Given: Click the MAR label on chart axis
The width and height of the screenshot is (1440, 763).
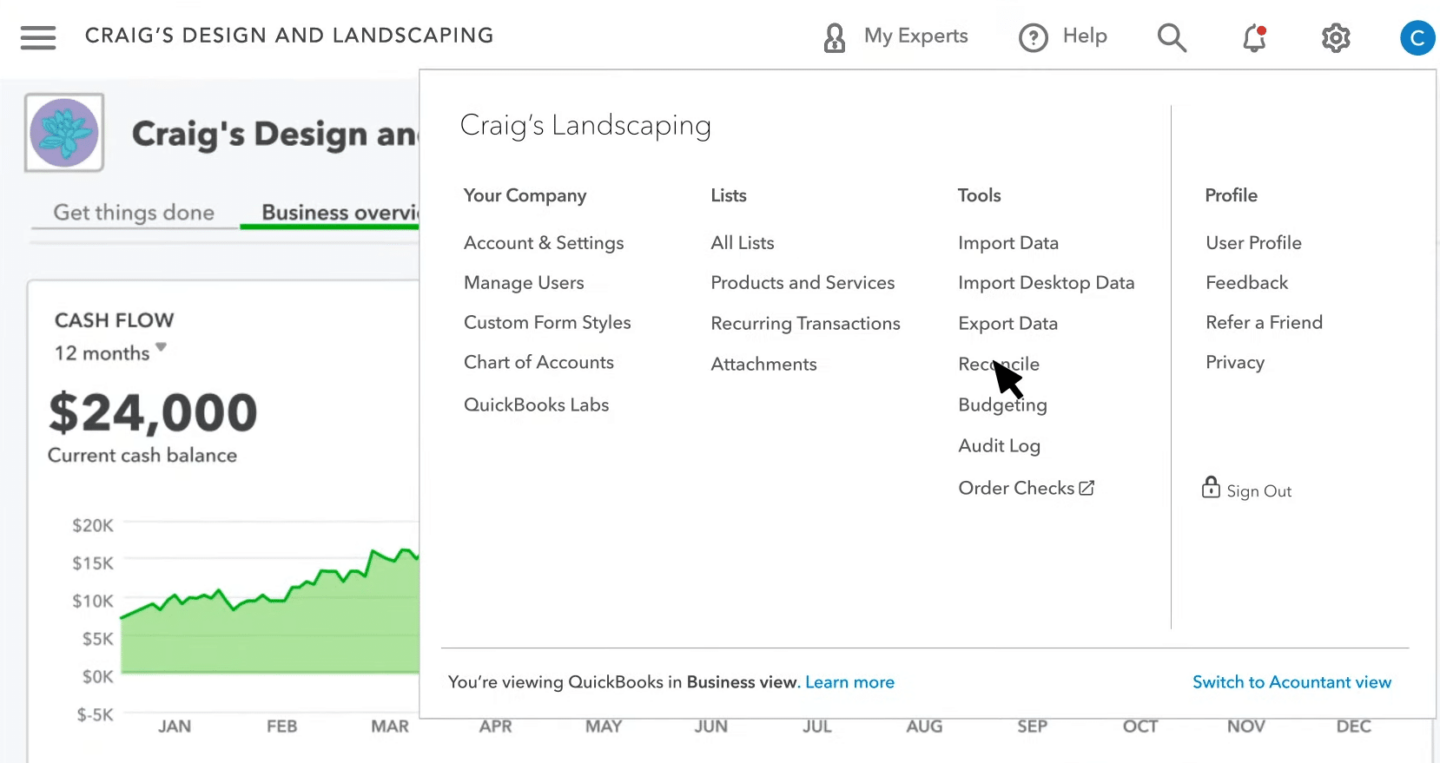Looking at the screenshot, I should [x=390, y=727].
